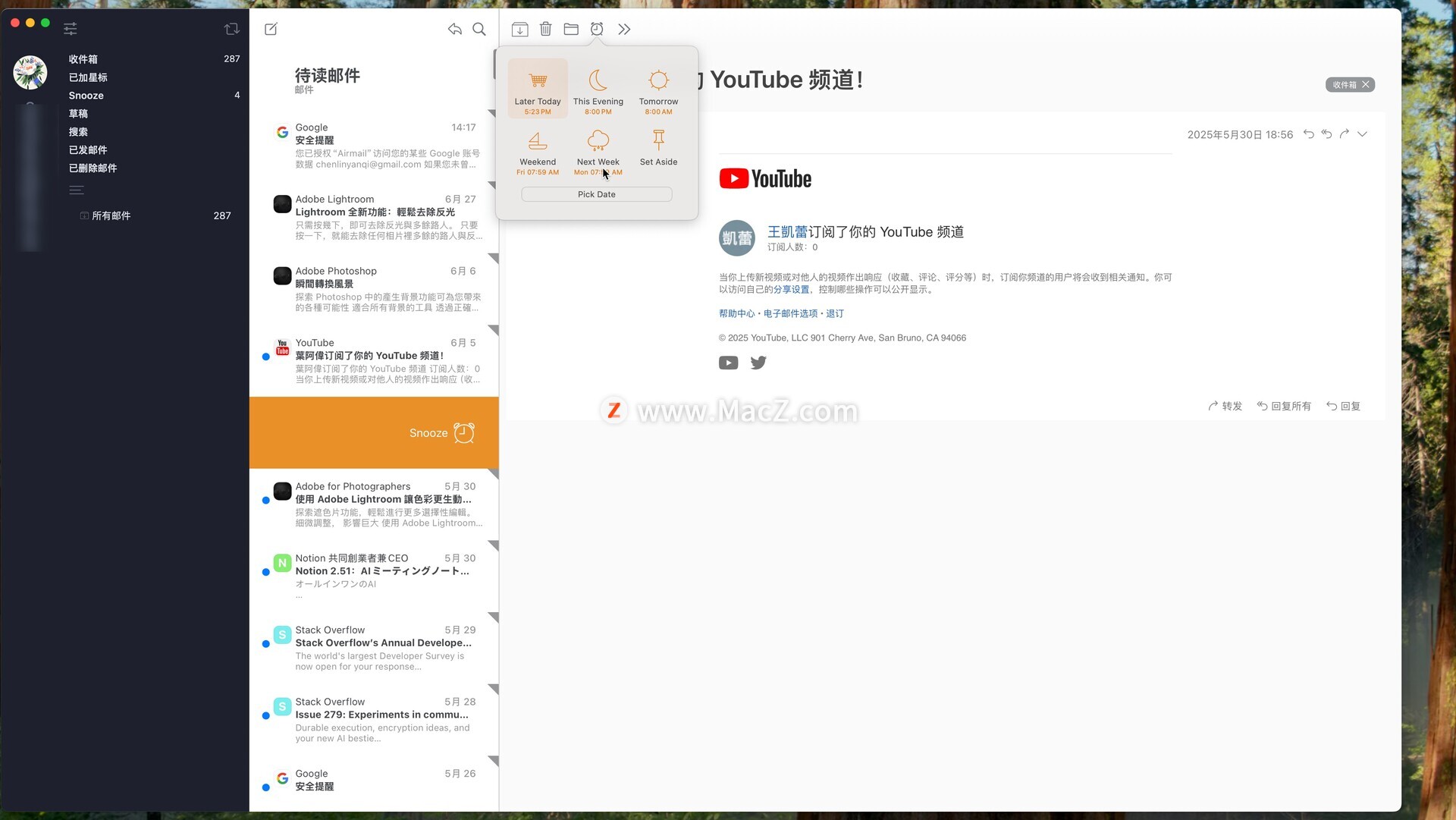
Task: Click the YouTube logo in email body
Action: [765, 179]
